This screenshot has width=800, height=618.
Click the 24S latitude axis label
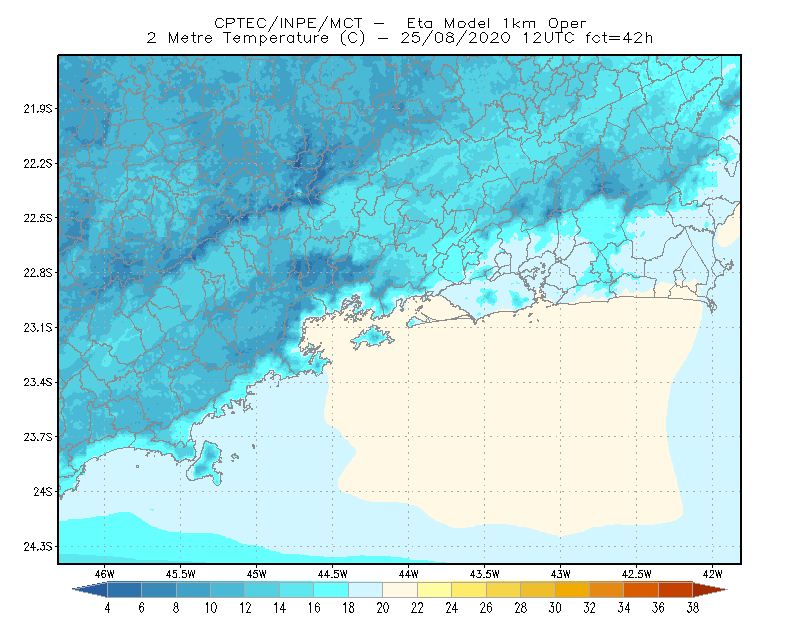pos(43,492)
